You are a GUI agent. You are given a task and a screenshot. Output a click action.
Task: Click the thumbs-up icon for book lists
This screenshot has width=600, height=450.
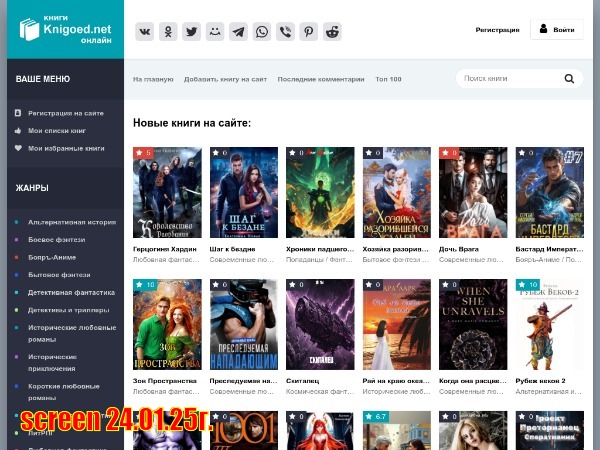coord(18,130)
